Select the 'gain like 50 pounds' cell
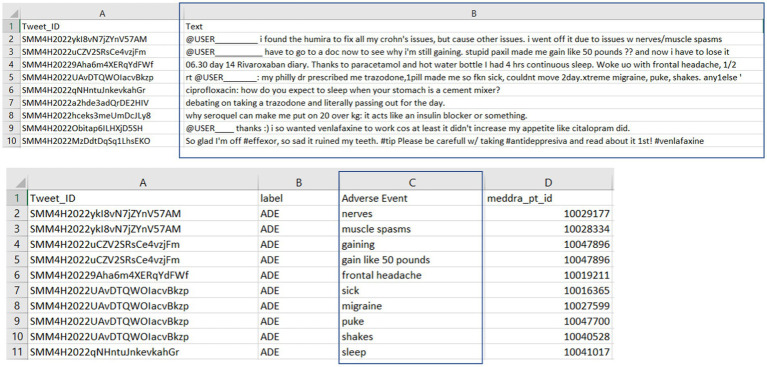Viewport: 767px width, 367px height. tap(411, 260)
